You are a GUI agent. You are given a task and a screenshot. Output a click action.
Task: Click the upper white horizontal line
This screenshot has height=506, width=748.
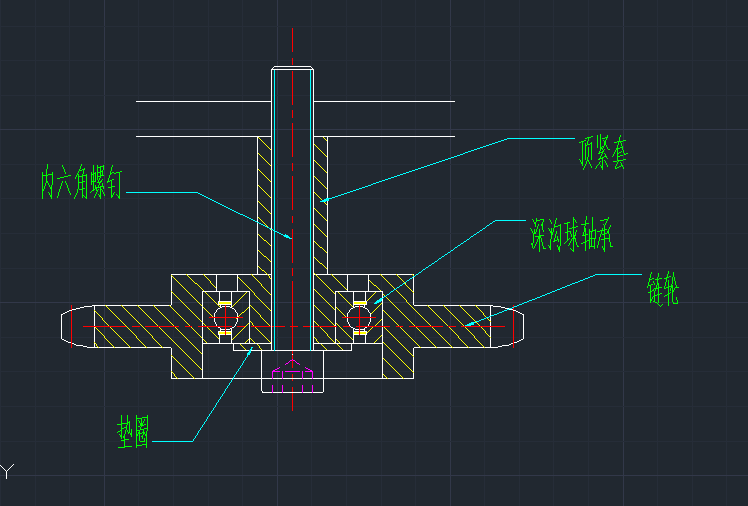200,101
